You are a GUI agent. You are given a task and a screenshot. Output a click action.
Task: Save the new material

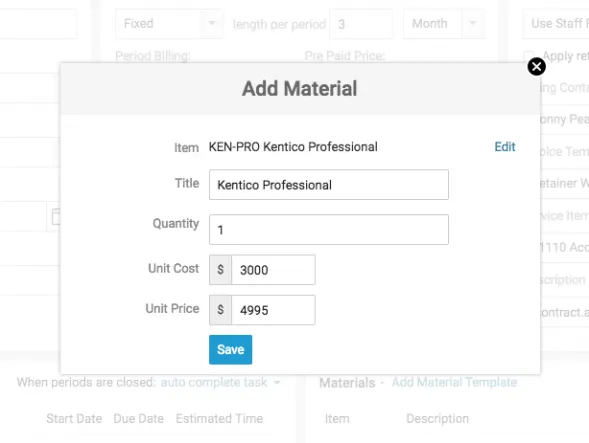[x=230, y=349]
